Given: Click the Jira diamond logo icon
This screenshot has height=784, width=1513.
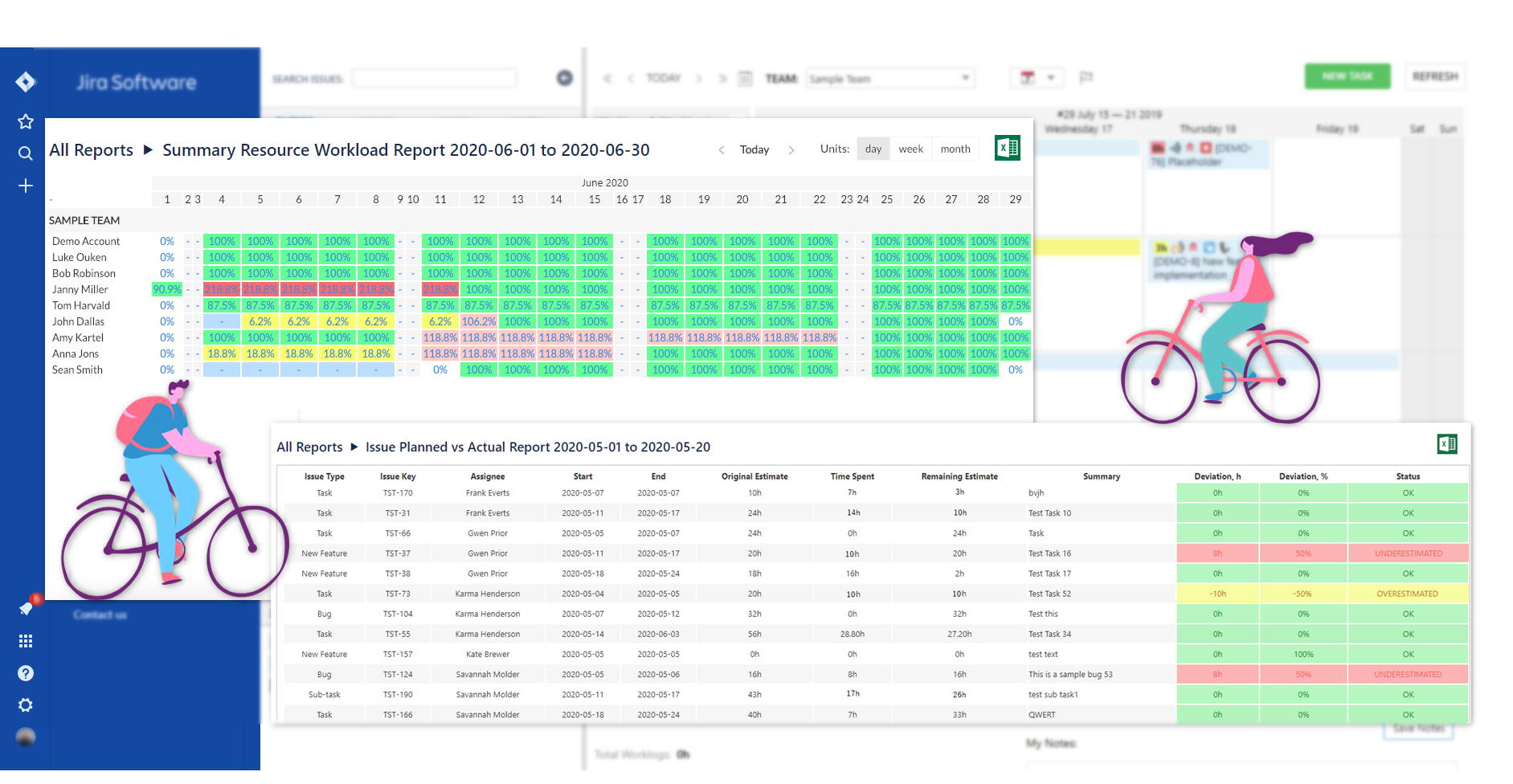Looking at the screenshot, I should 25,82.
